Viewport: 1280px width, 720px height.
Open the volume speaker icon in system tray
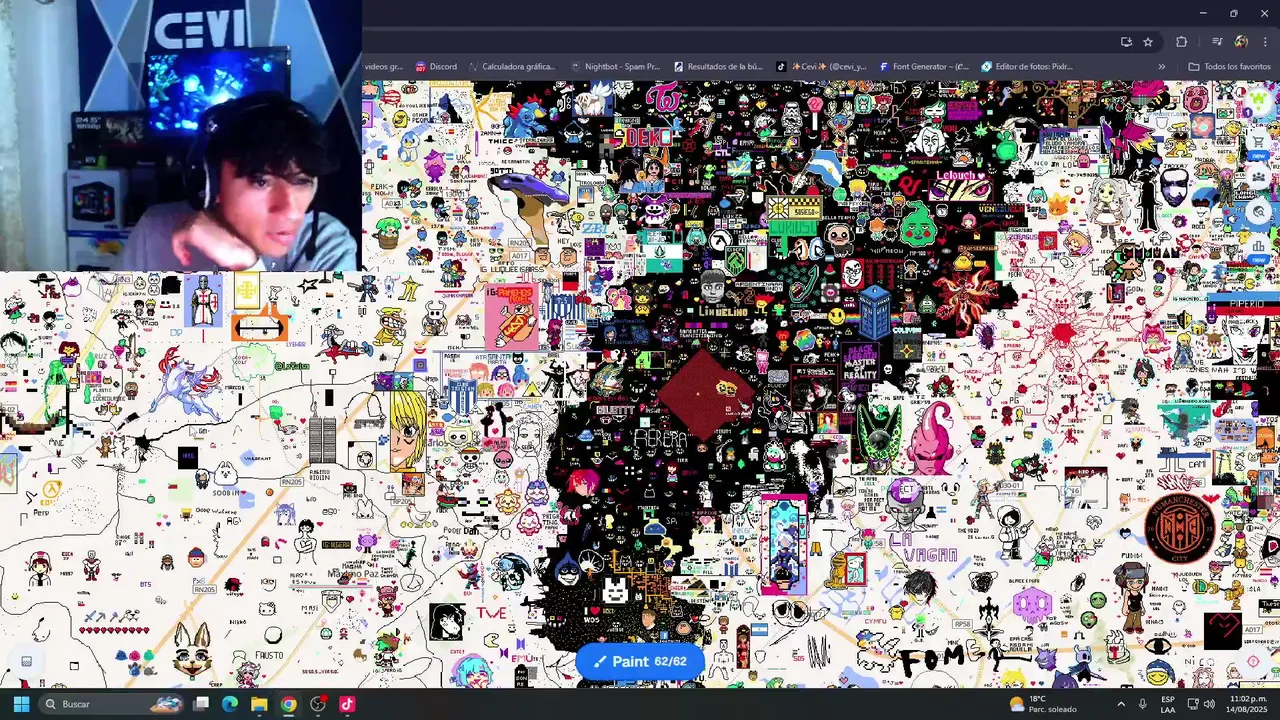(1210, 704)
